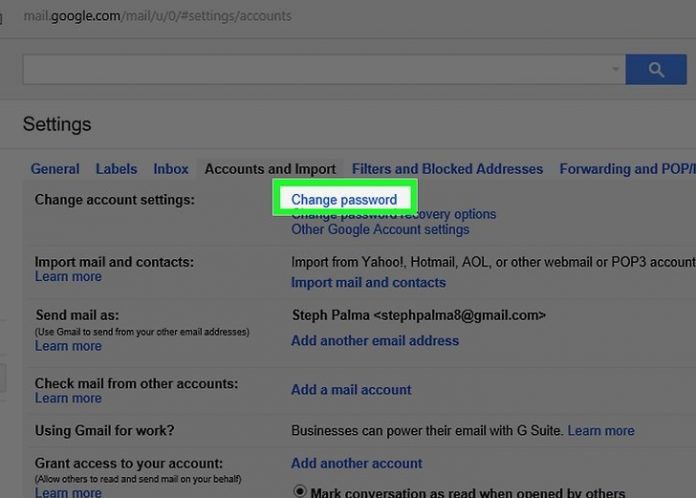Open Learn more under Import mail and contacts

coord(68,277)
